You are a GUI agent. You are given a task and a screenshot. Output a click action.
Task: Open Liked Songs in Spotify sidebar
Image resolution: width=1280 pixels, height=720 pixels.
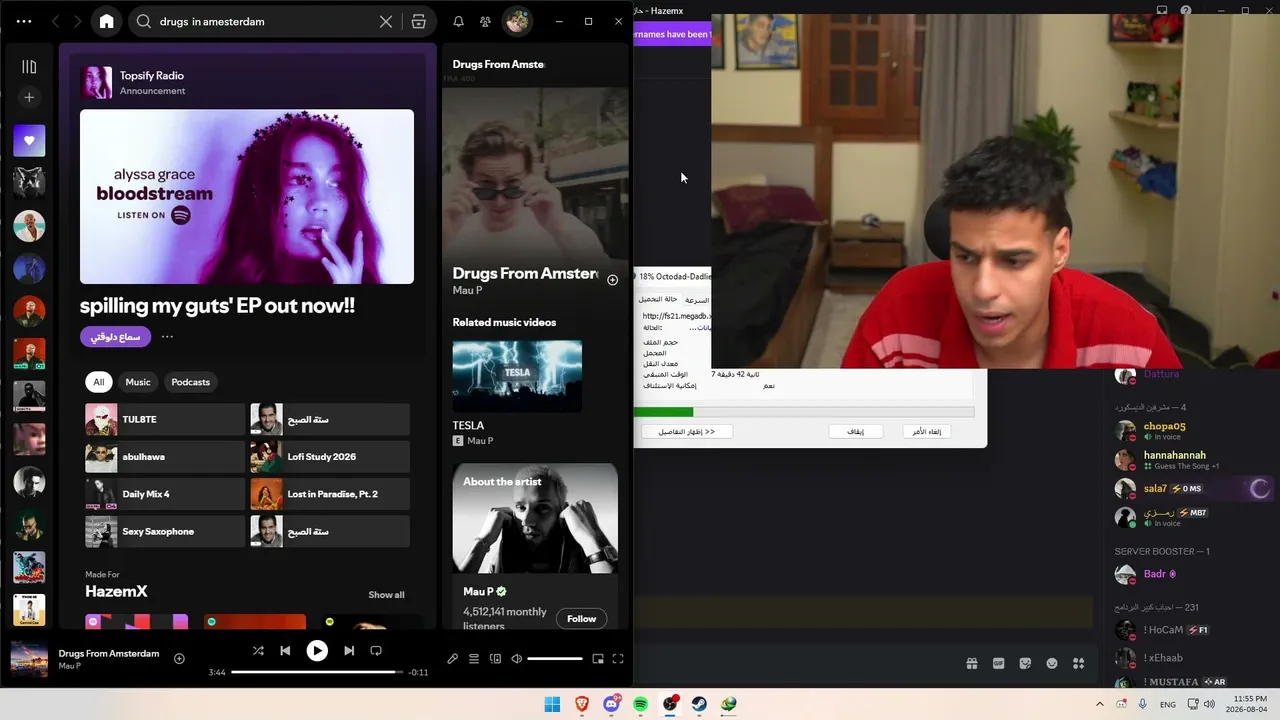[x=29, y=141]
